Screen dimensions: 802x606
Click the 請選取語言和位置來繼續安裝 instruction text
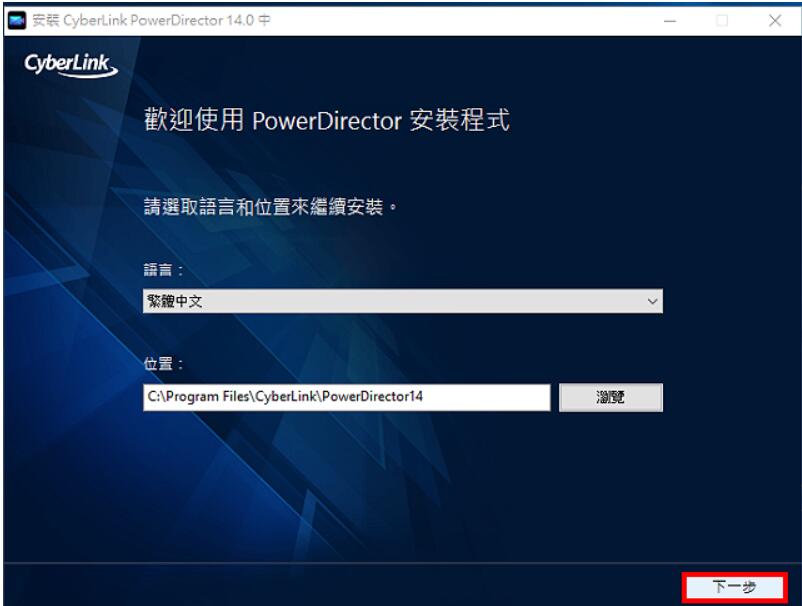270,207
